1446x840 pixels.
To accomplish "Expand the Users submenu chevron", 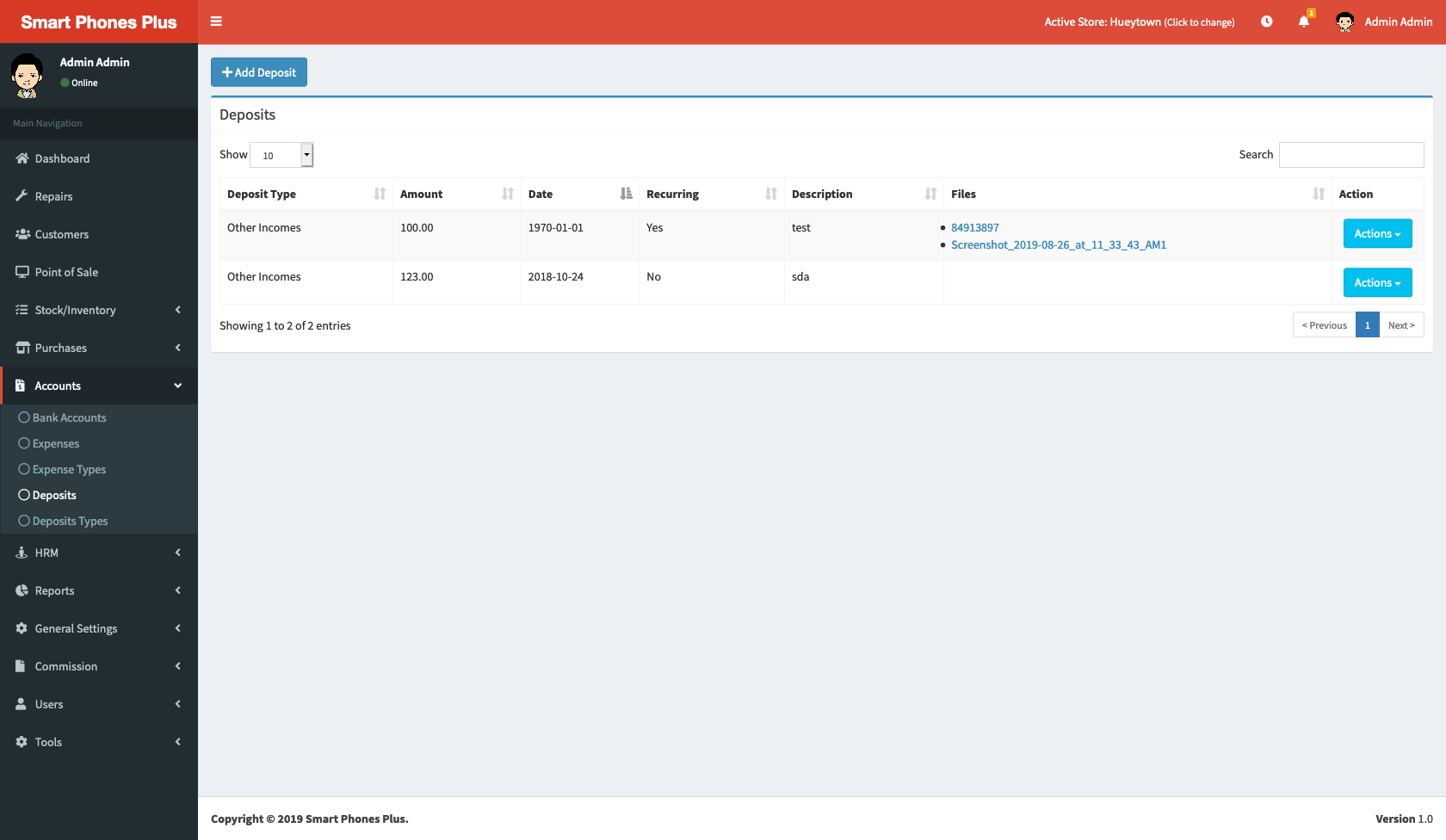I will [178, 704].
